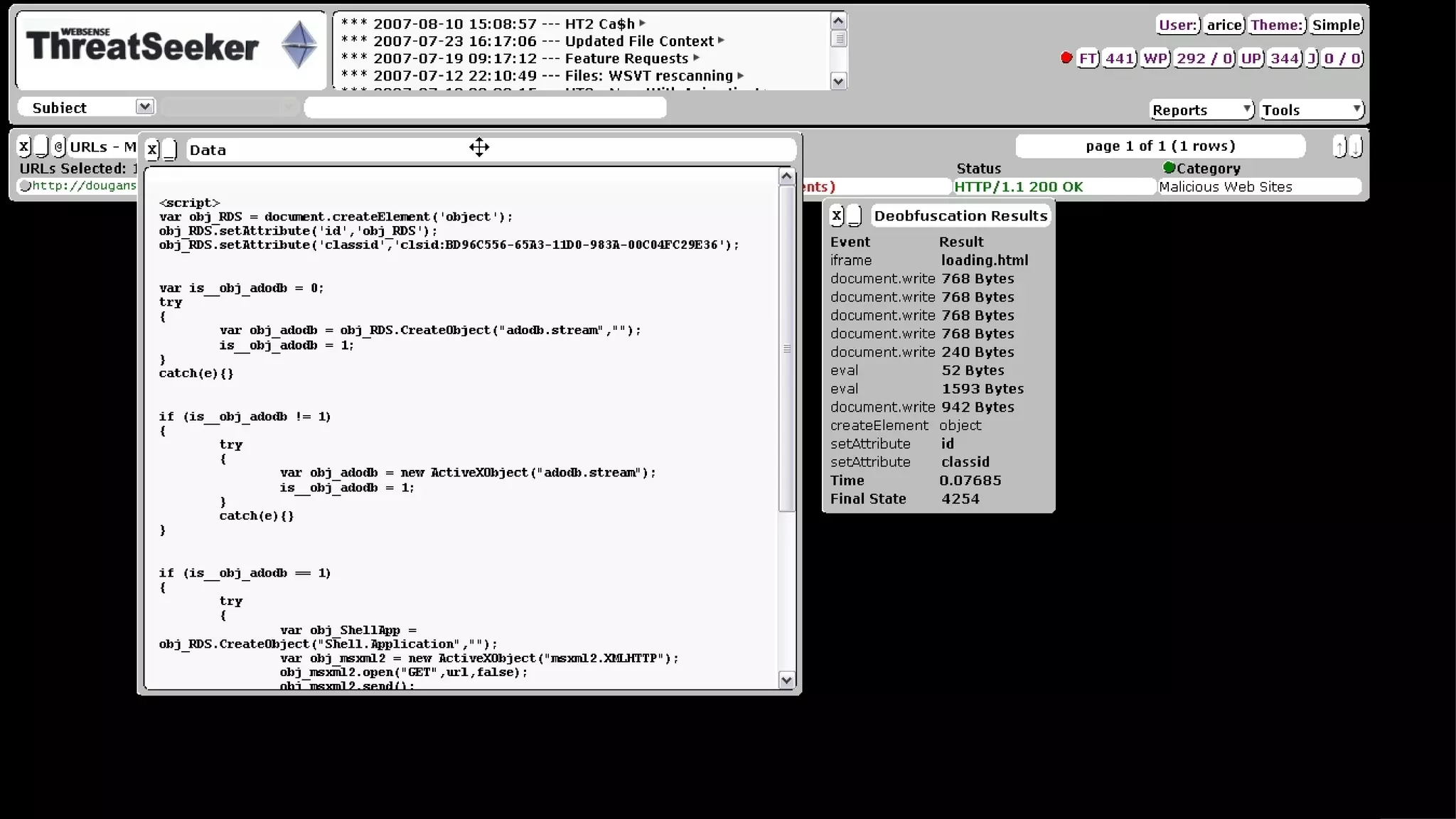Open the Subject dropdown
The width and height of the screenshot is (1456, 819).
144,107
